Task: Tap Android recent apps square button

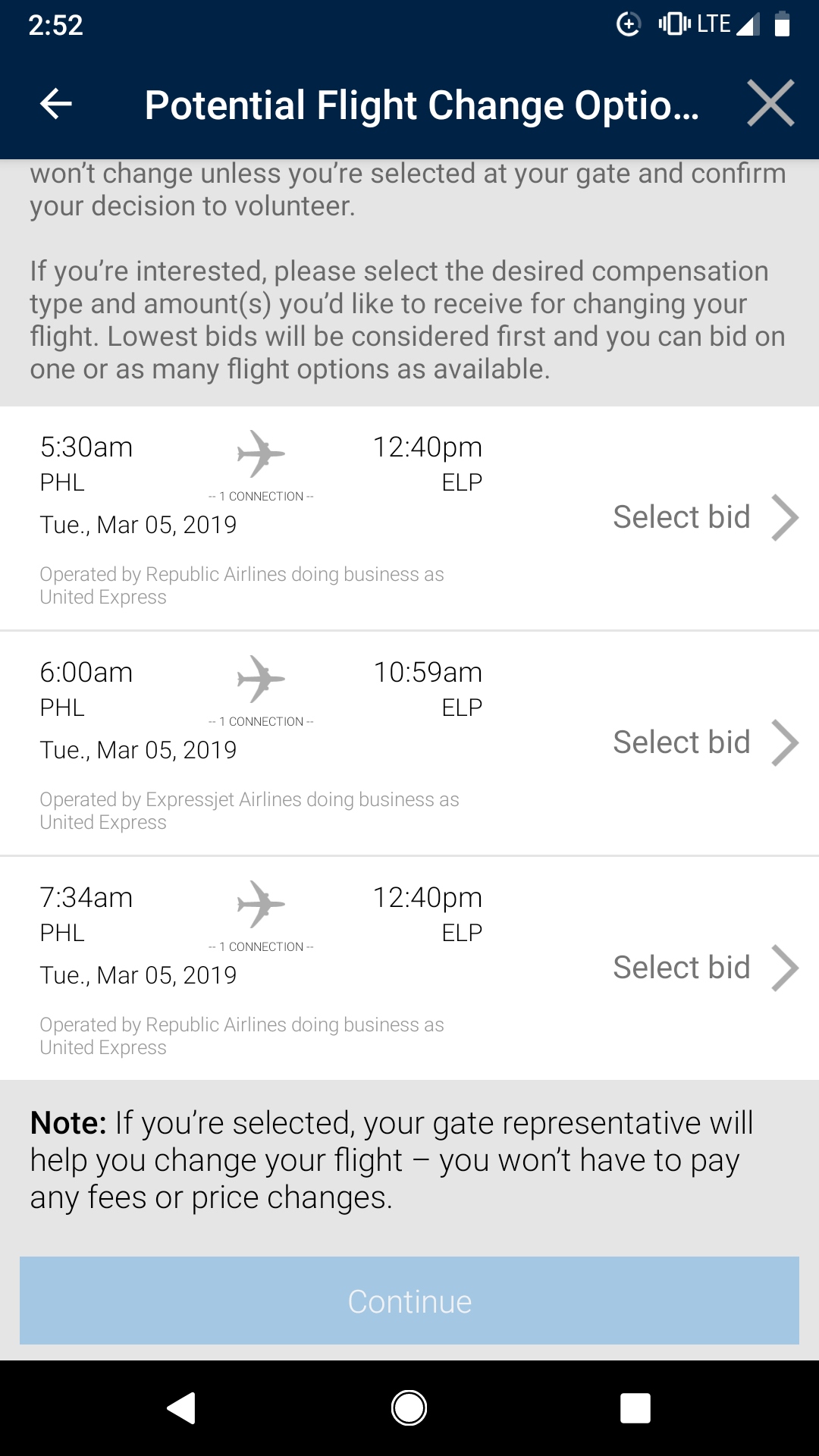Action: click(635, 1408)
